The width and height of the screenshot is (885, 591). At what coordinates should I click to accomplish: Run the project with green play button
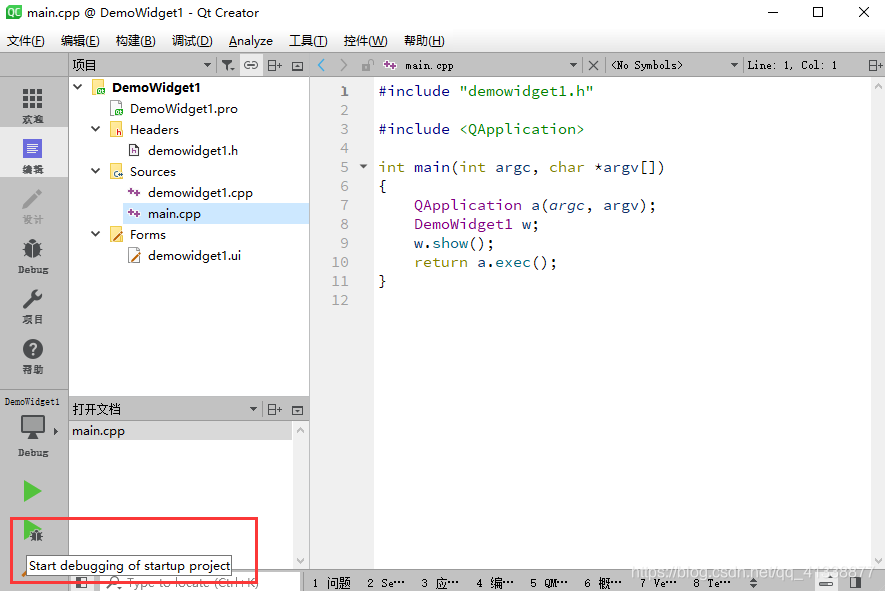(33, 491)
